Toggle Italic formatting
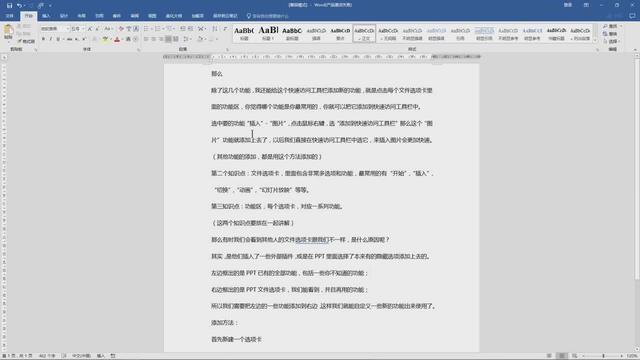Viewport: 640px width, 360px height. coord(51,39)
